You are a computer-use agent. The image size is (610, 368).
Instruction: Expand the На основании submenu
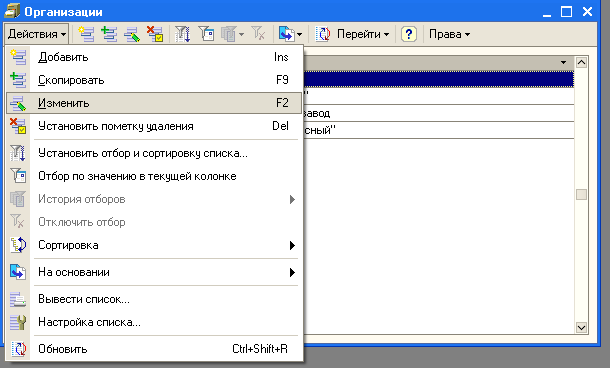(x=154, y=272)
